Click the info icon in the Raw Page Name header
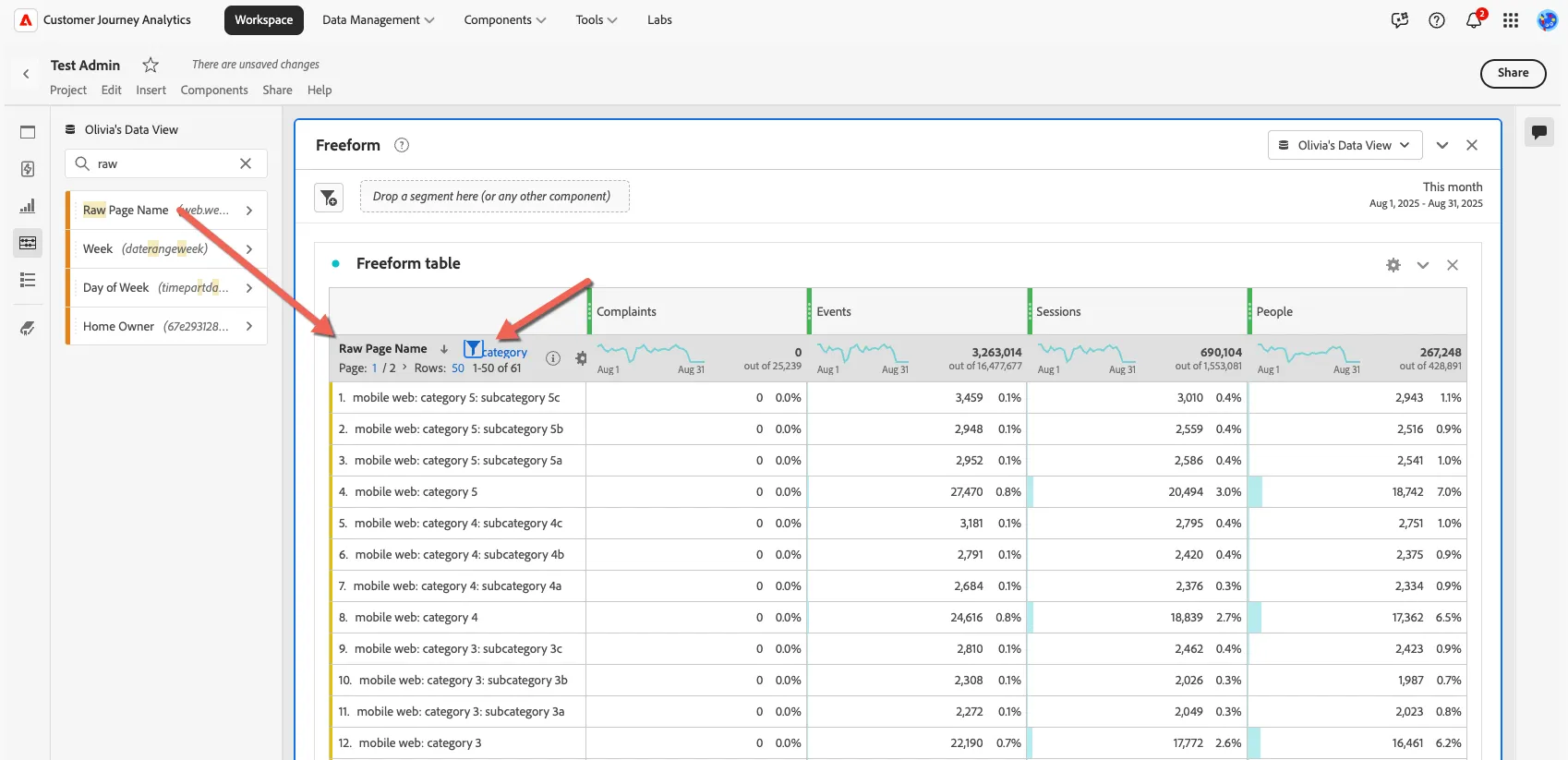1568x760 pixels. pyautogui.click(x=553, y=358)
